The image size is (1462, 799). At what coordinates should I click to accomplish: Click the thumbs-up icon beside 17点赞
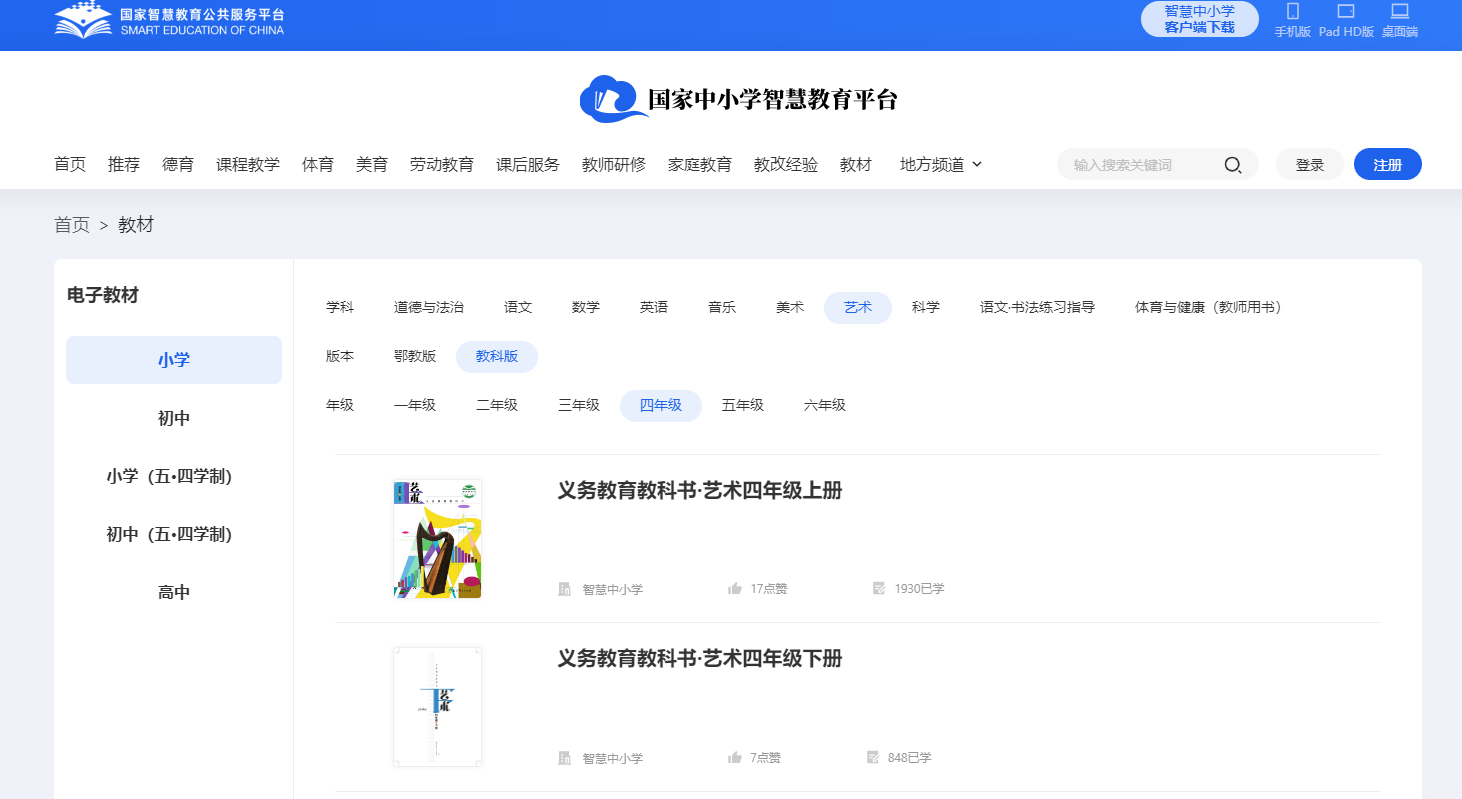[x=736, y=589]
